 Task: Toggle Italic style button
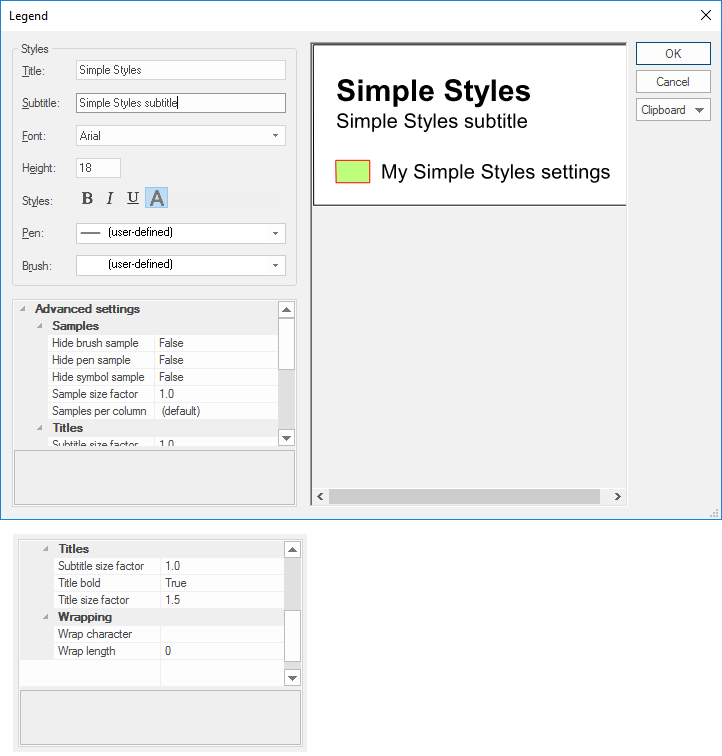tap(110, 198)
